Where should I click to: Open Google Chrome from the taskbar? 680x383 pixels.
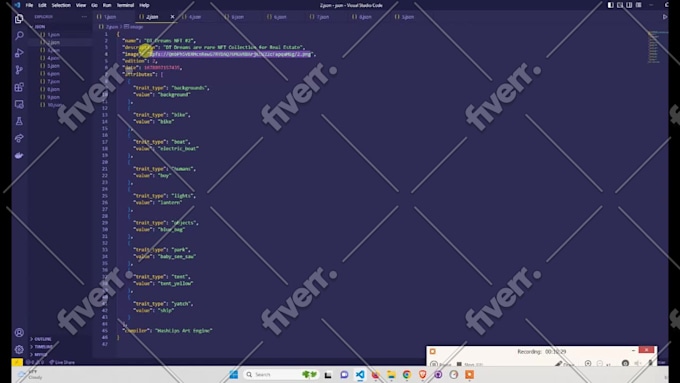coord(407,374)
